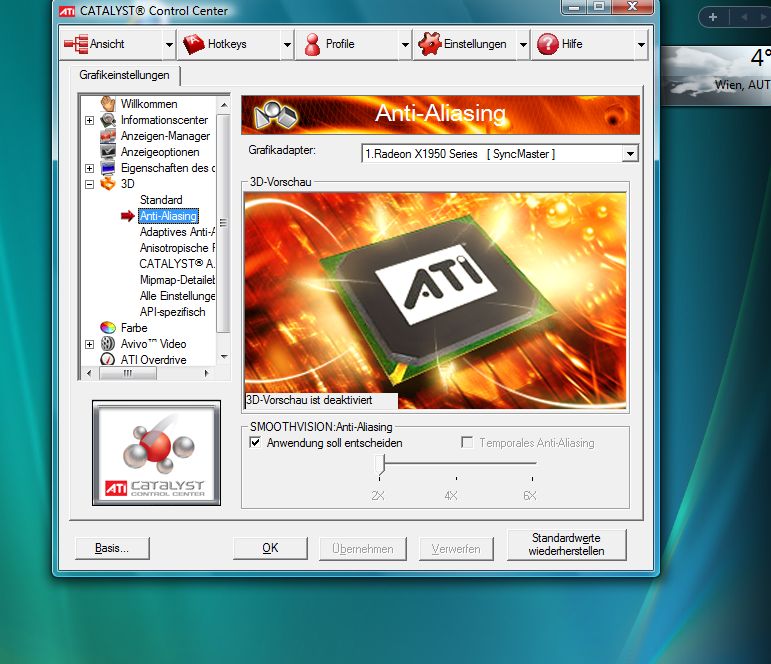The image size is (771, 664).
Task: Select the Anti-Aliasing tree entry
Action: point(168,216)
